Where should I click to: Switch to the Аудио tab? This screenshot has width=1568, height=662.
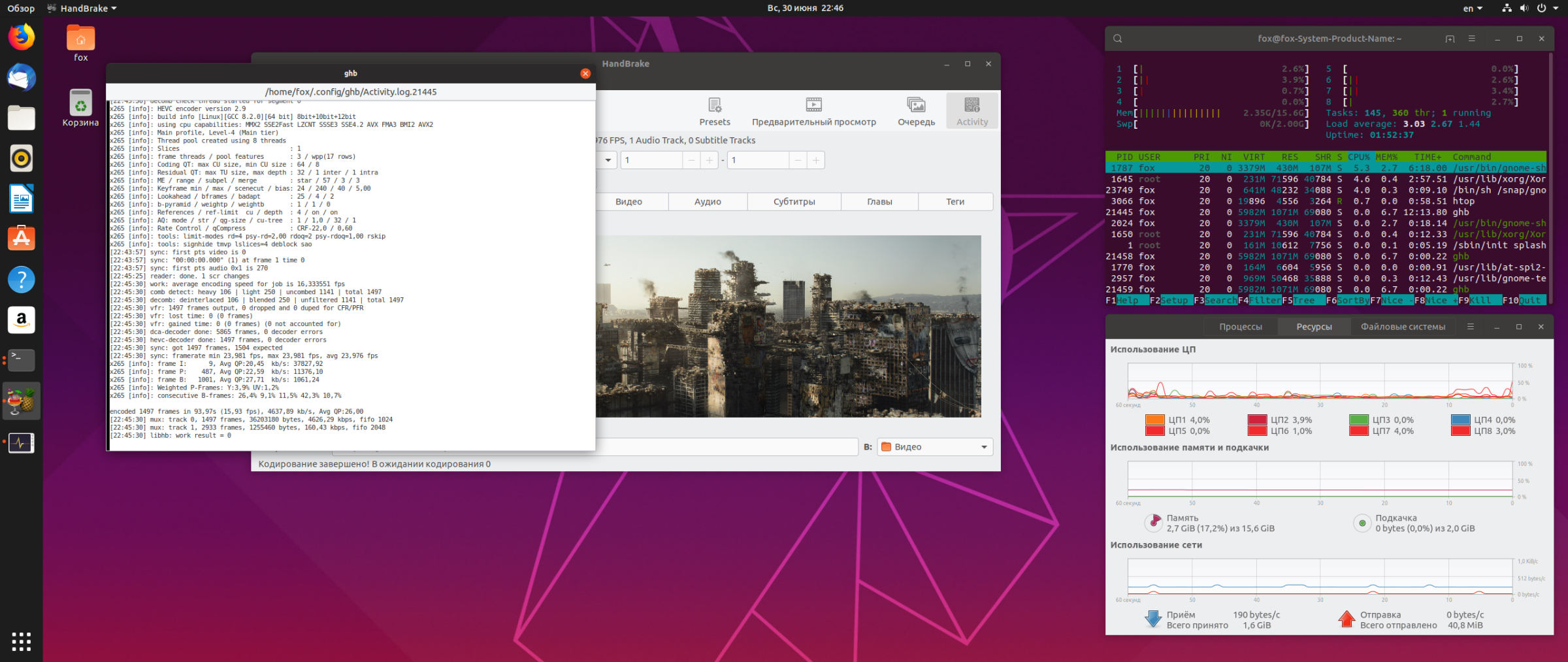coord(708,201)
